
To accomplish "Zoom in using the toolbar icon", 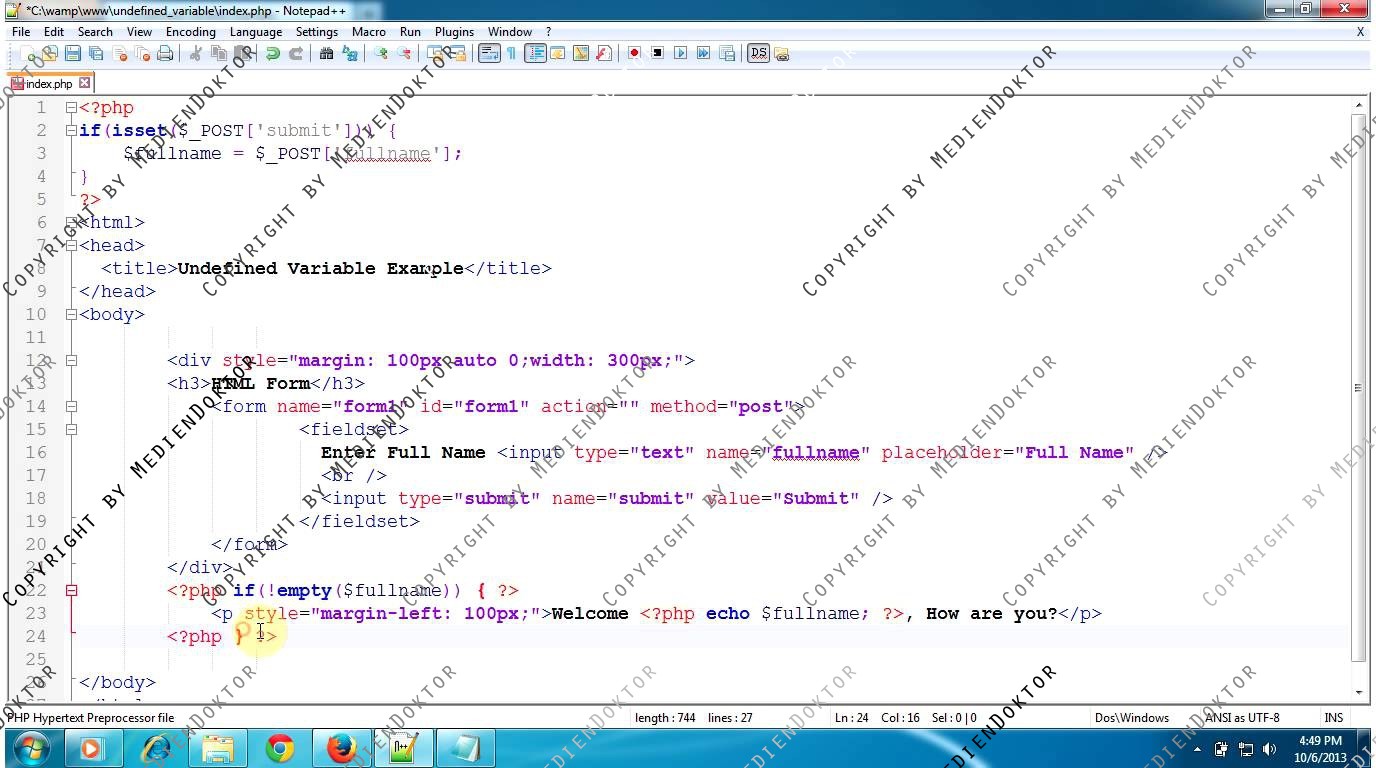I will (381, 53).
